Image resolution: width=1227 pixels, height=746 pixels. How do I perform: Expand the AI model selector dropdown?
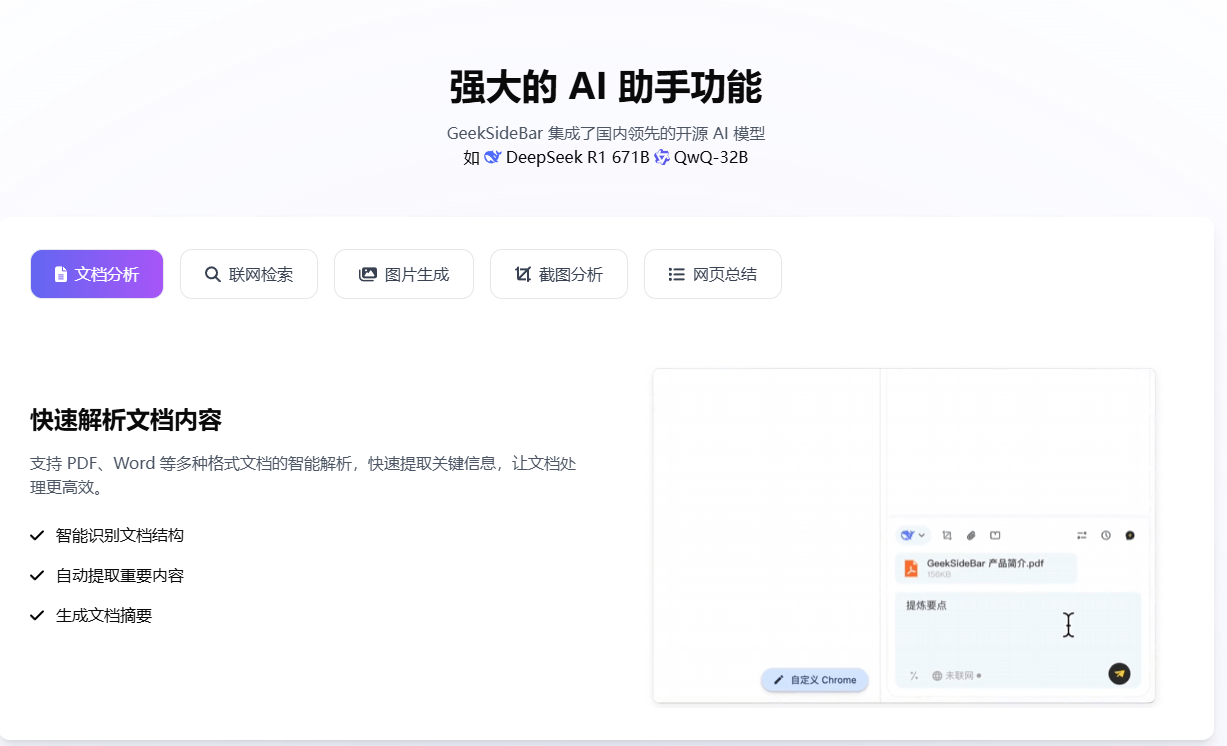coord(921,535)
